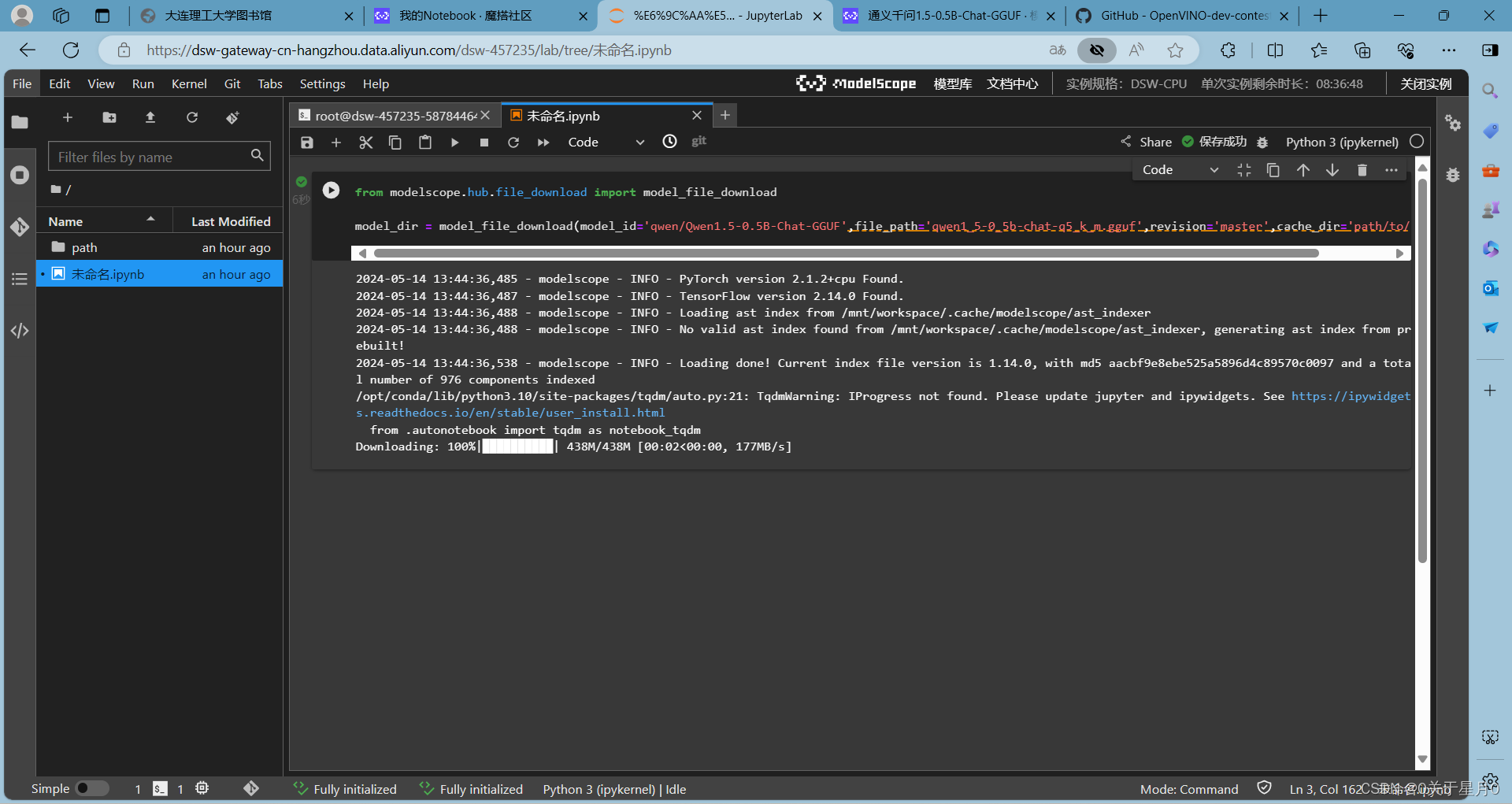Screen dimensions: 1512x804
Task: Paste cell from clipboard
Action: point(425,143)
